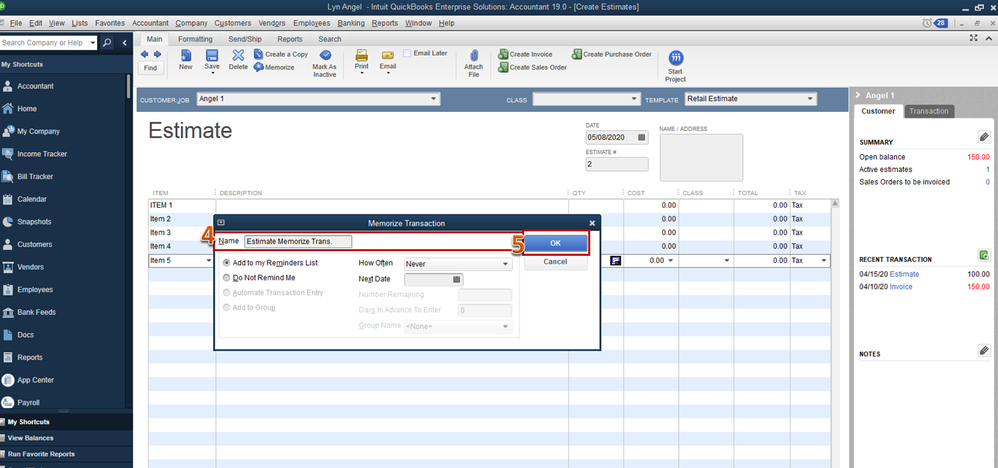Image resolution: width=998 pixels, height=468 pixels.
Task: Click Mark As Inactive icon
Action: point(325,55)
